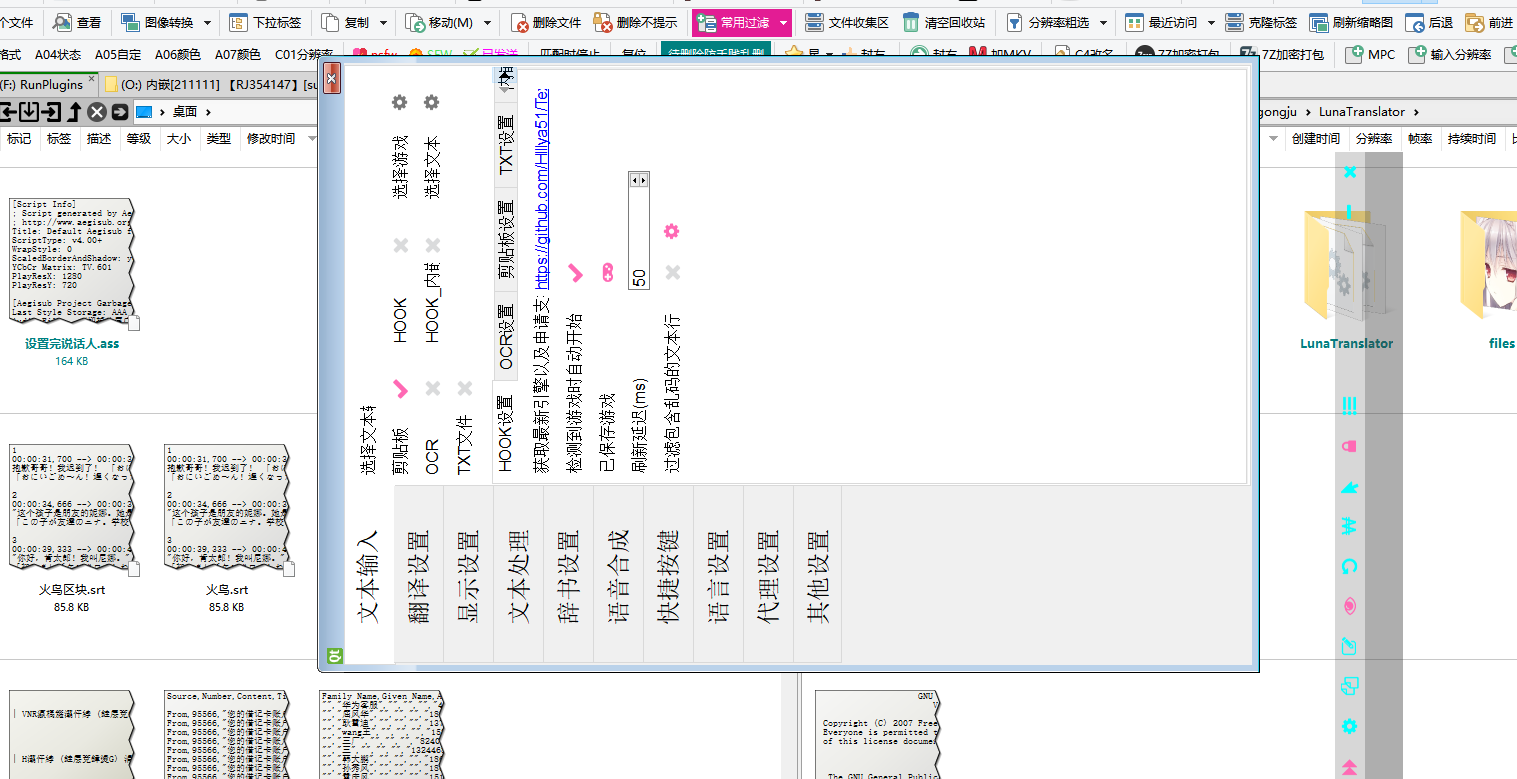Expand the 图像转换 dropdown arrow
1517x779 pixels.
tap(207, 22)
